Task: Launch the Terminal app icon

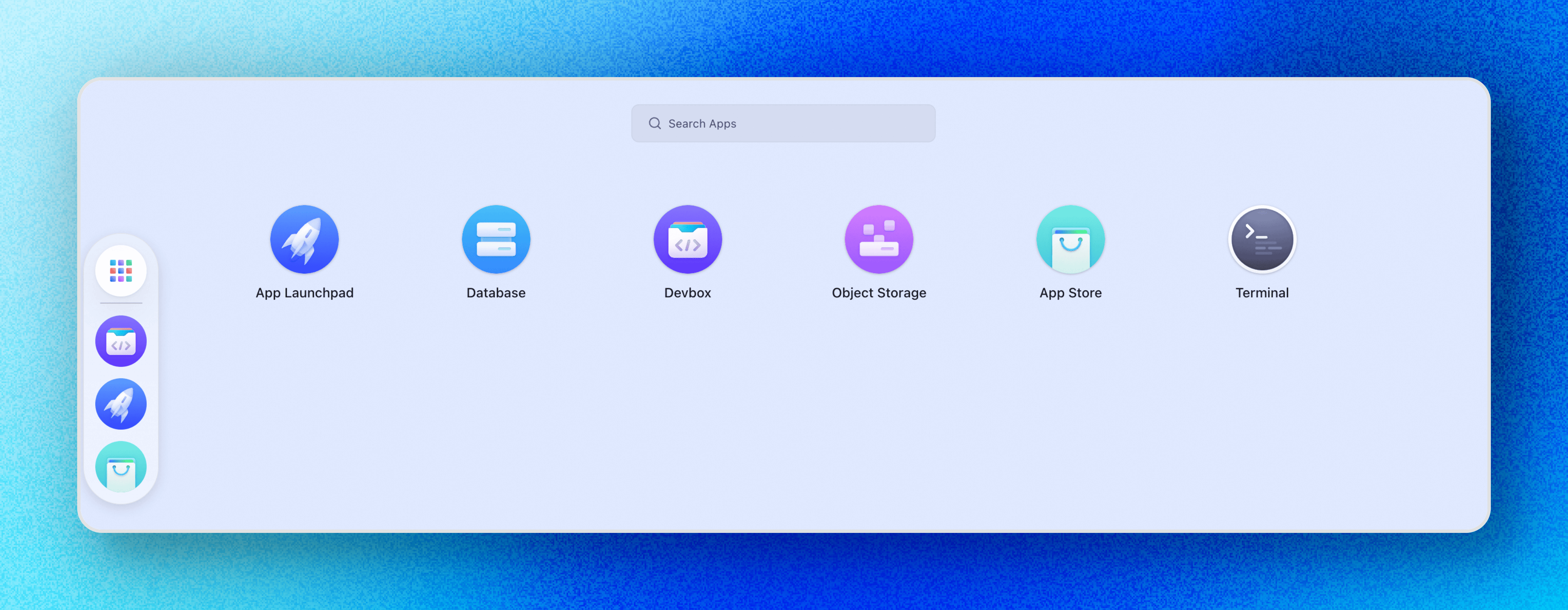Action: 1262,239
